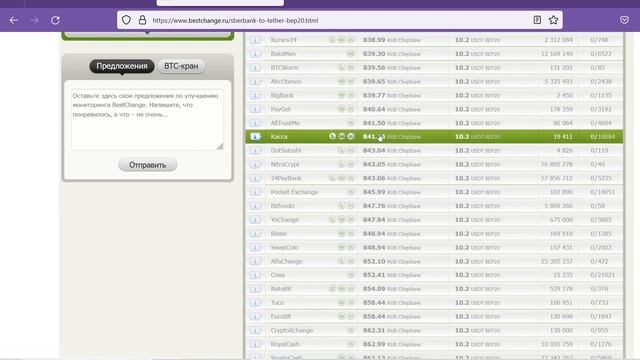Viewport: 640px width, 360px height.
Task: Click the 852.10 rate value
Action: click(374, 262)
